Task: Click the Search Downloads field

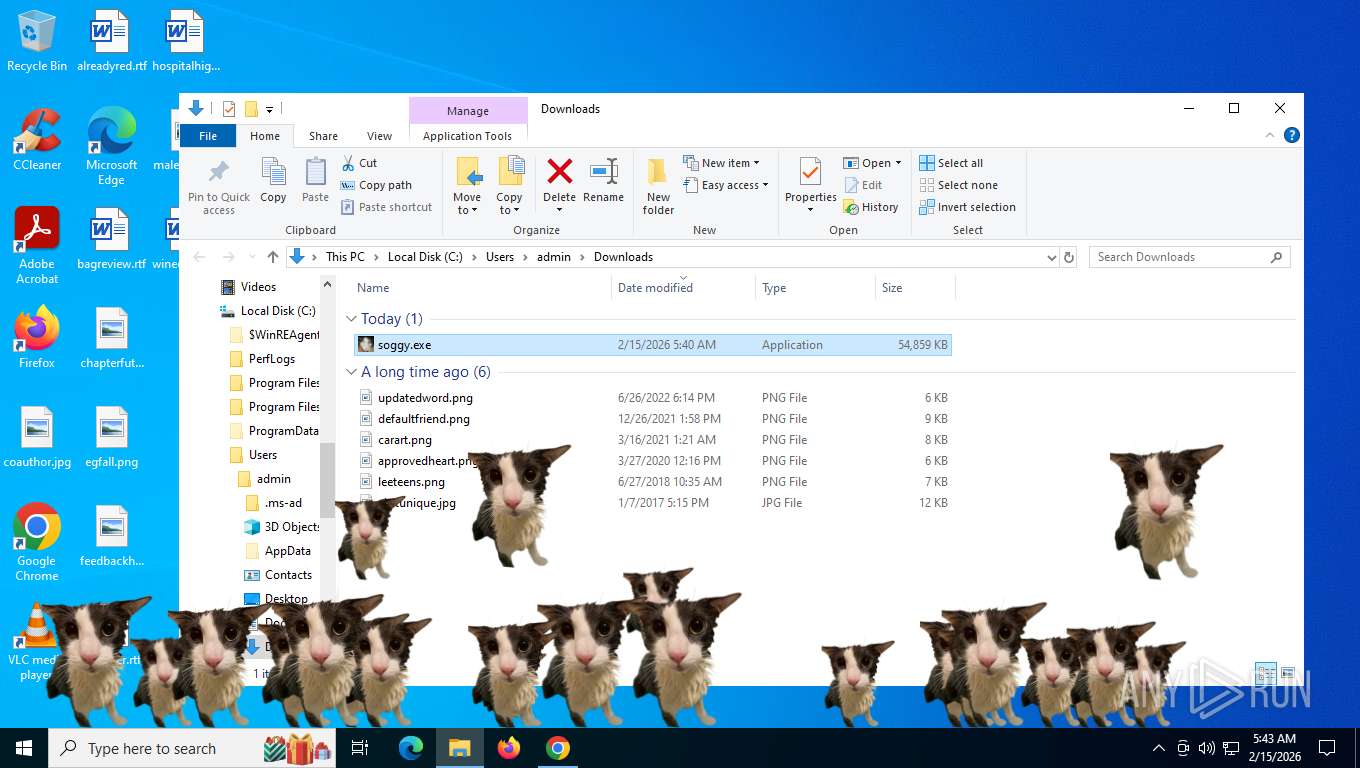Action: pyautogui.click(x=1189, y=257)
